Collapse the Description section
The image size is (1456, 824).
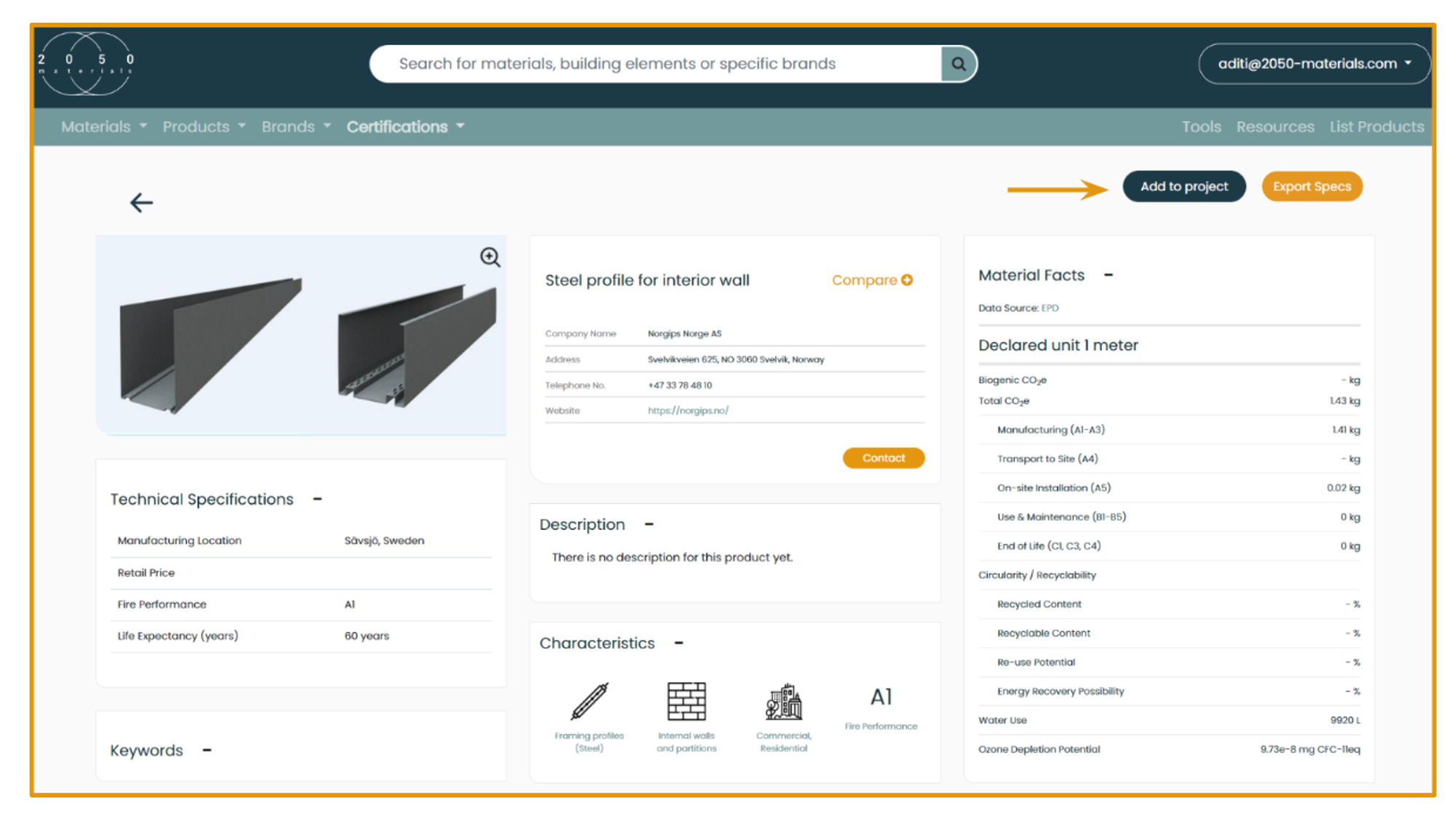649,524
